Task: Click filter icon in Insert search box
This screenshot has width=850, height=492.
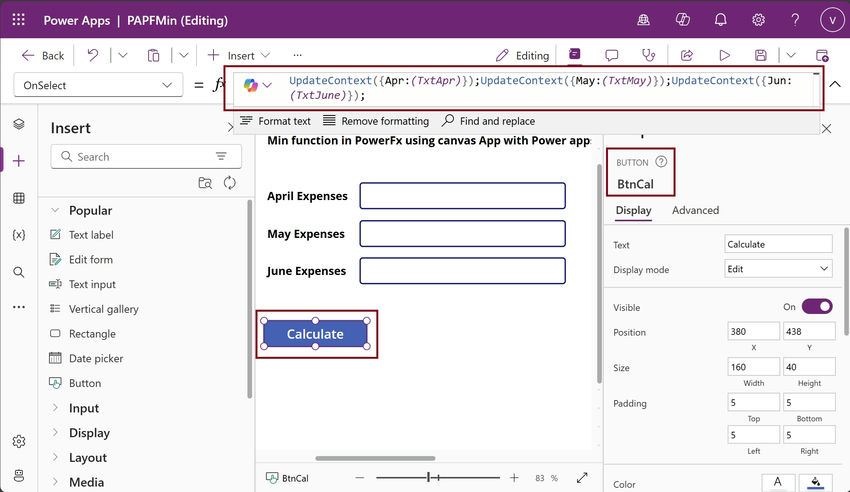Action: tap(221, 156)
